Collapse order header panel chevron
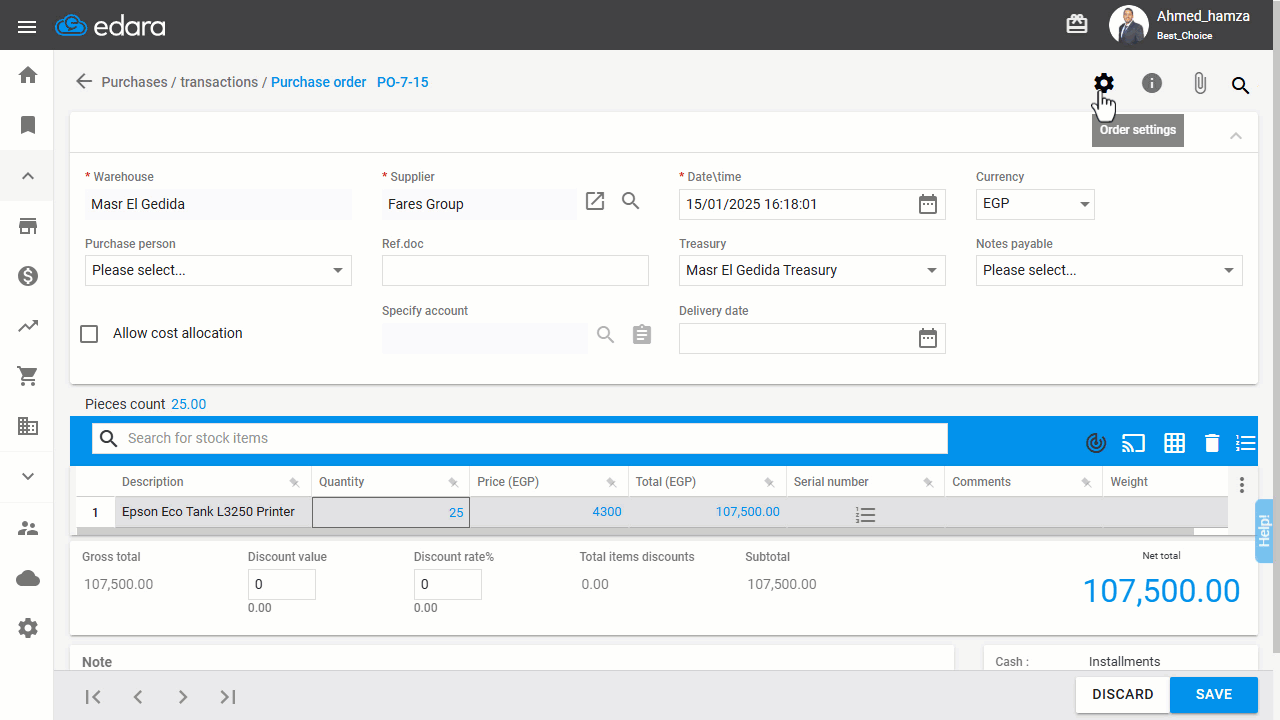This screenshot has height=720, width=1280. pos(1236,135)
